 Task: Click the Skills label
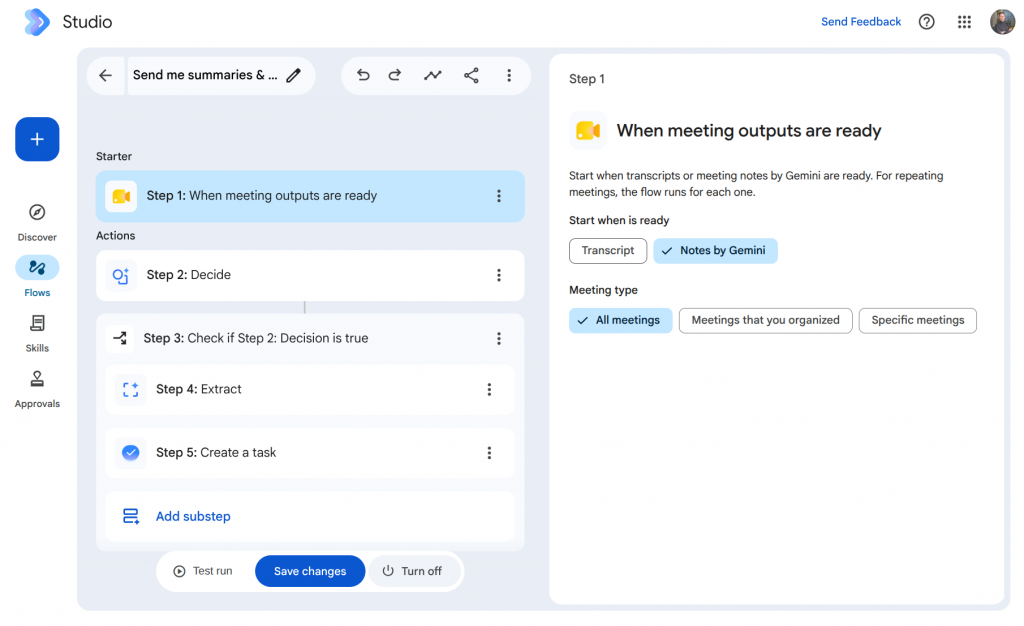coord(37,349)
